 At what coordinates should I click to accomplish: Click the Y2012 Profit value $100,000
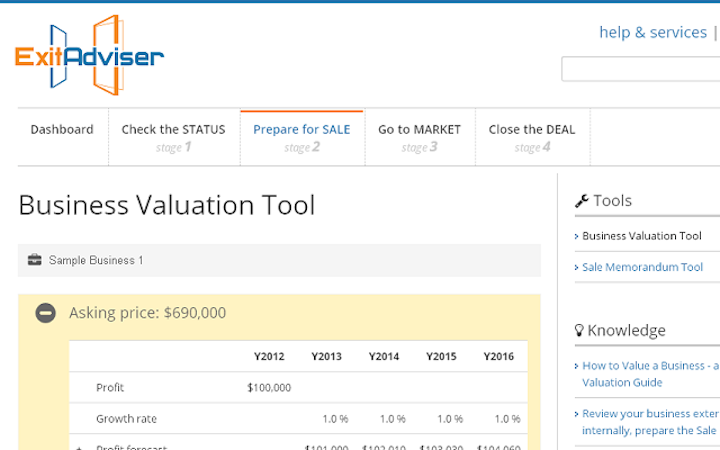coord(269,388)
